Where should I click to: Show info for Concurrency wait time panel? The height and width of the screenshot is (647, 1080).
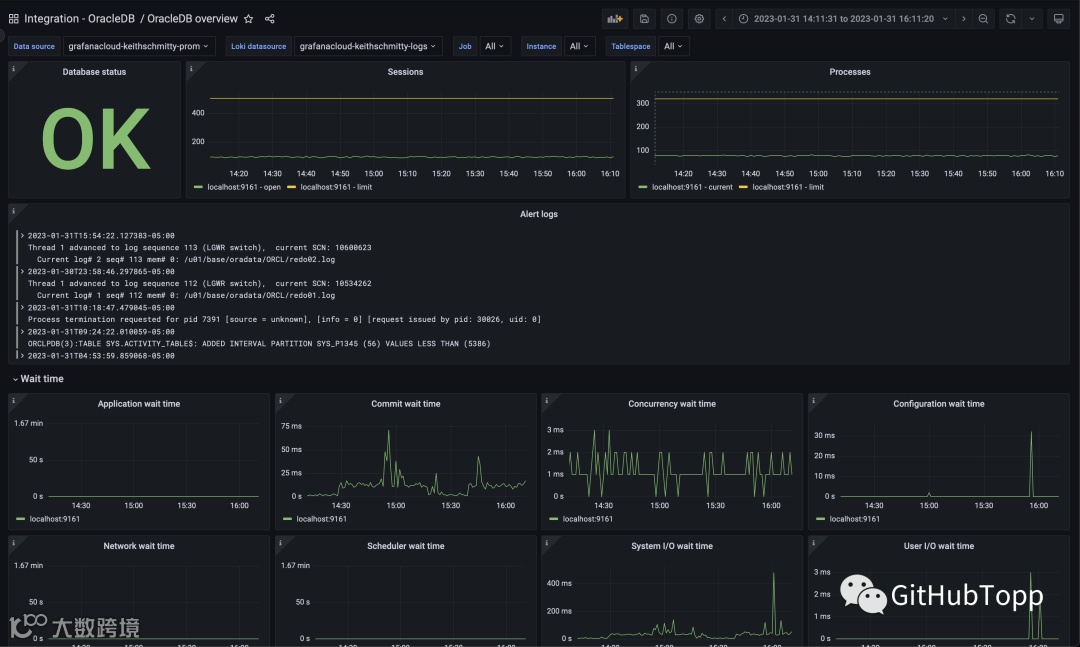547,400
